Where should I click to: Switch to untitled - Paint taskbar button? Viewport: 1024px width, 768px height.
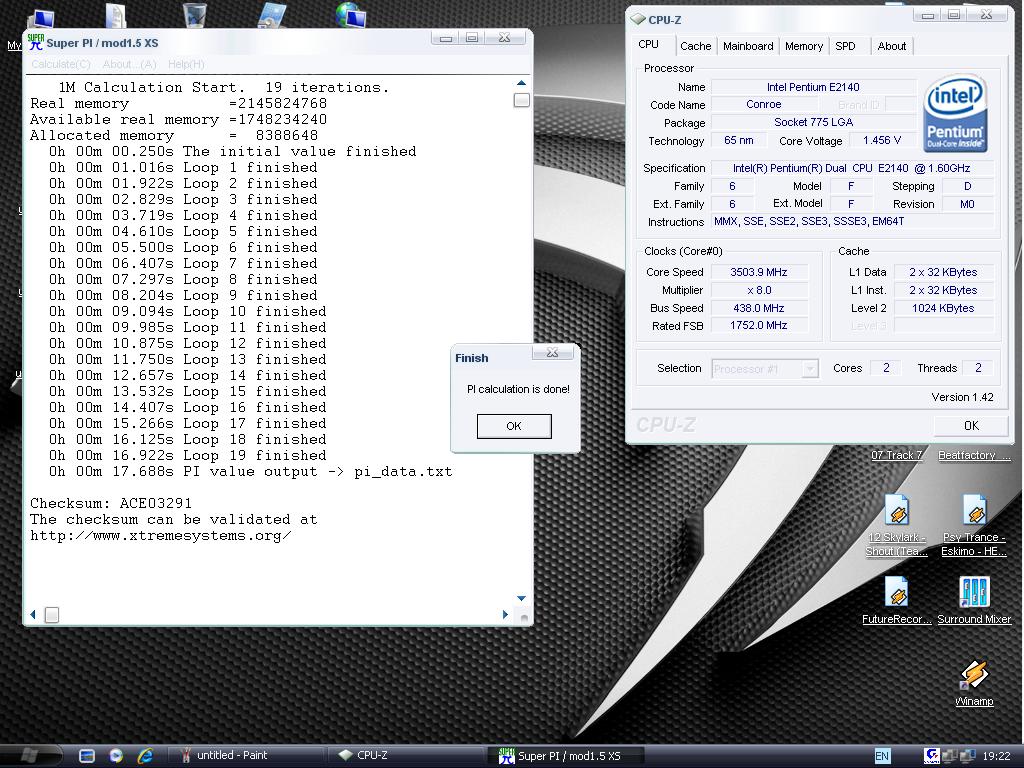248,756
